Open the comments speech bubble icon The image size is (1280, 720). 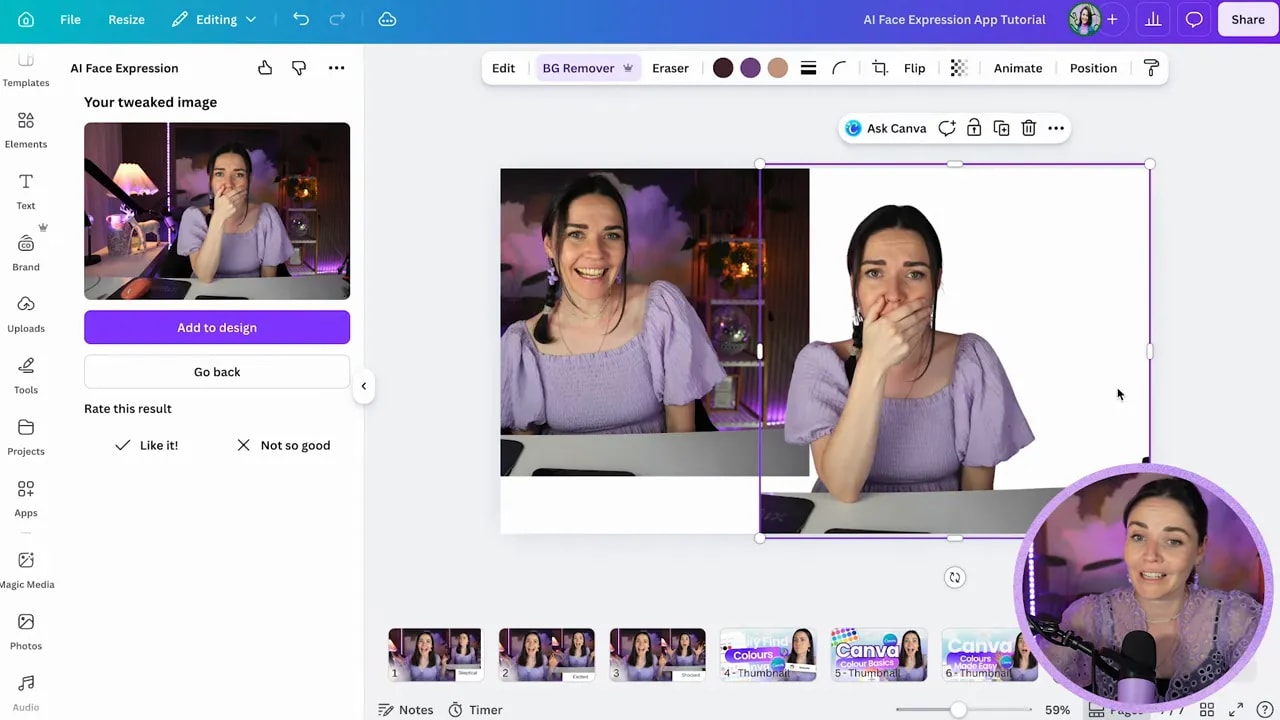tap(1194, 19)
